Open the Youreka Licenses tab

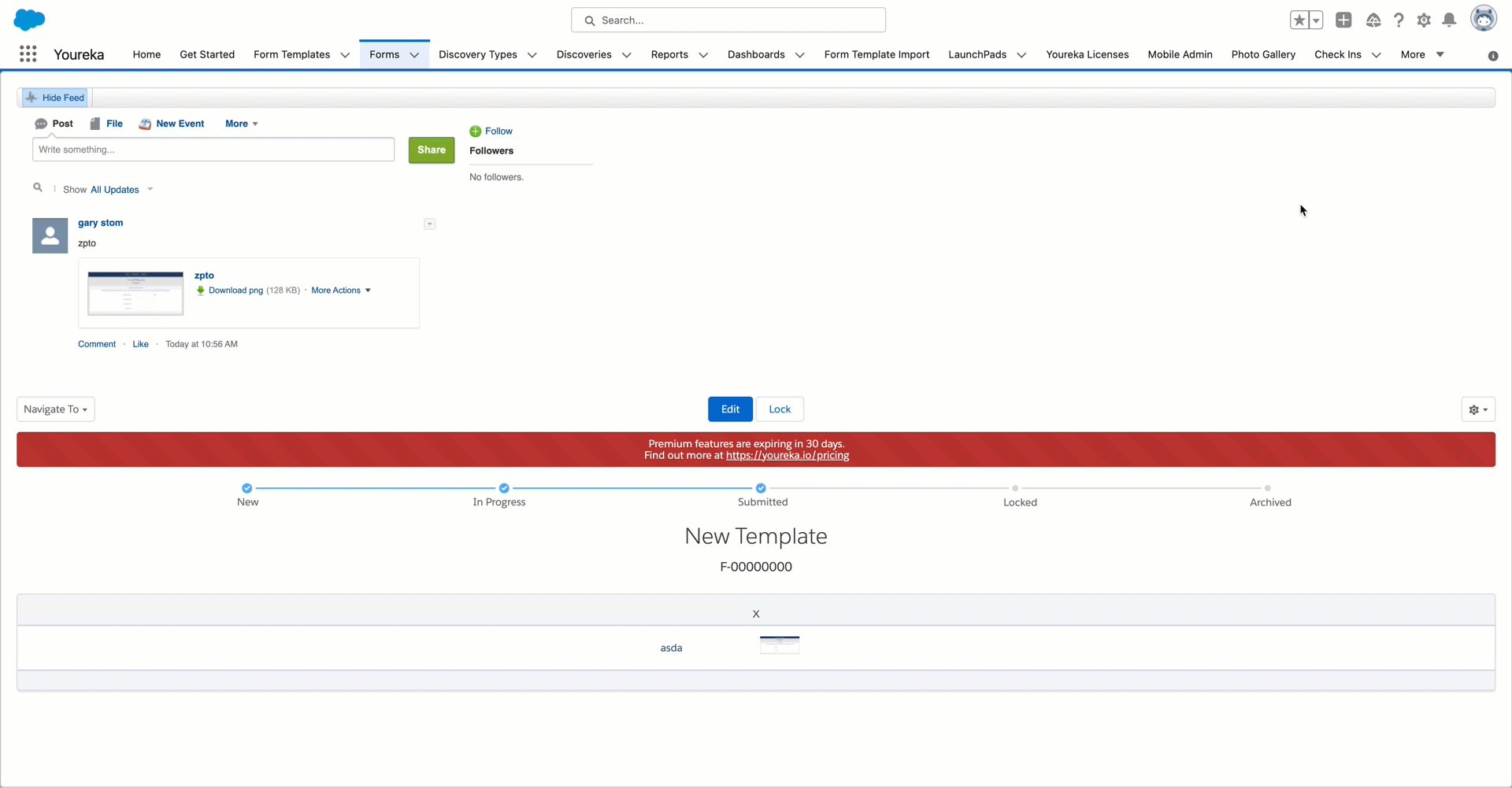point(1087,54)
